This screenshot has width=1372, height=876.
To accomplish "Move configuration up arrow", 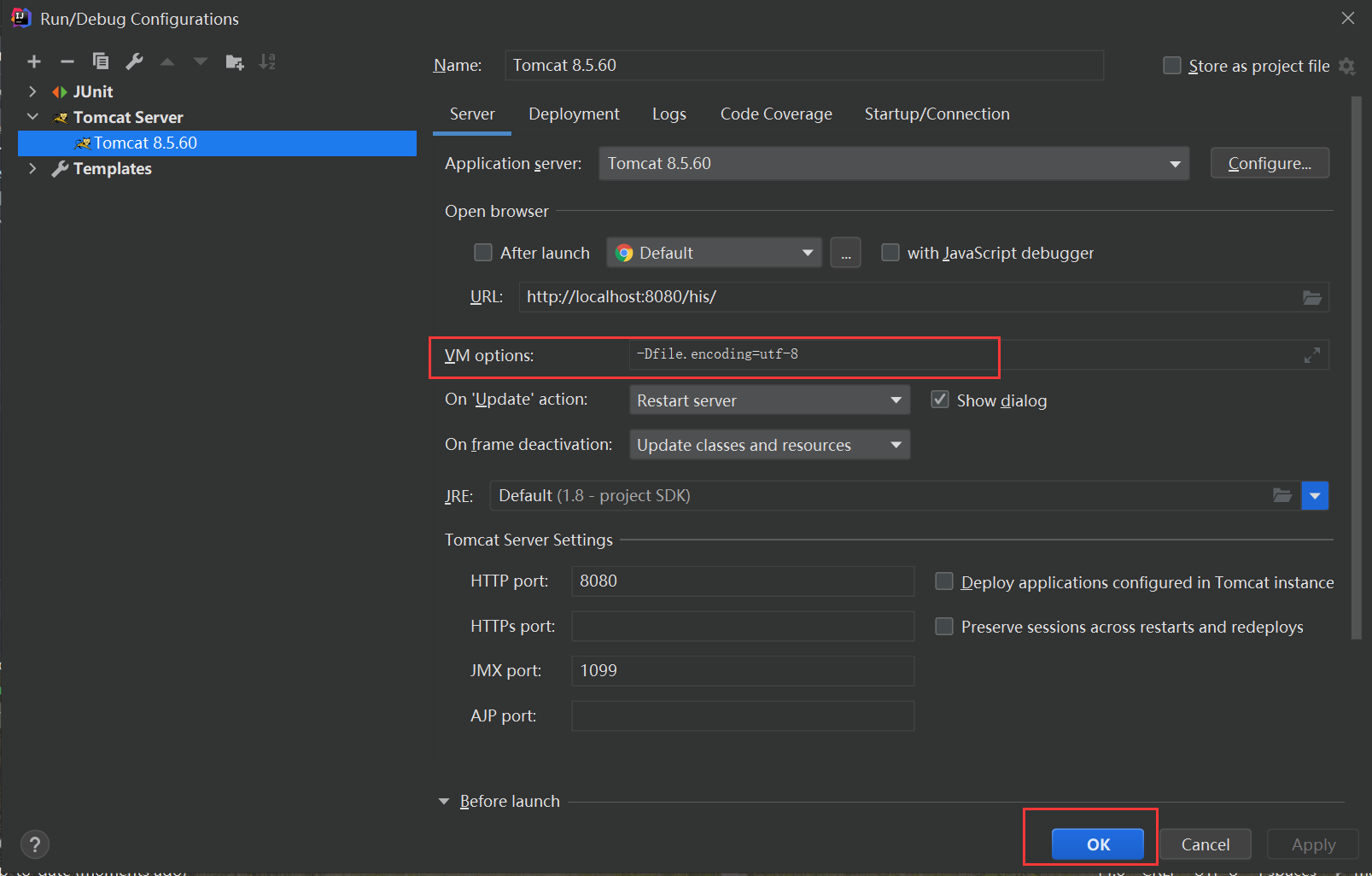I will (x=167, y=61).
